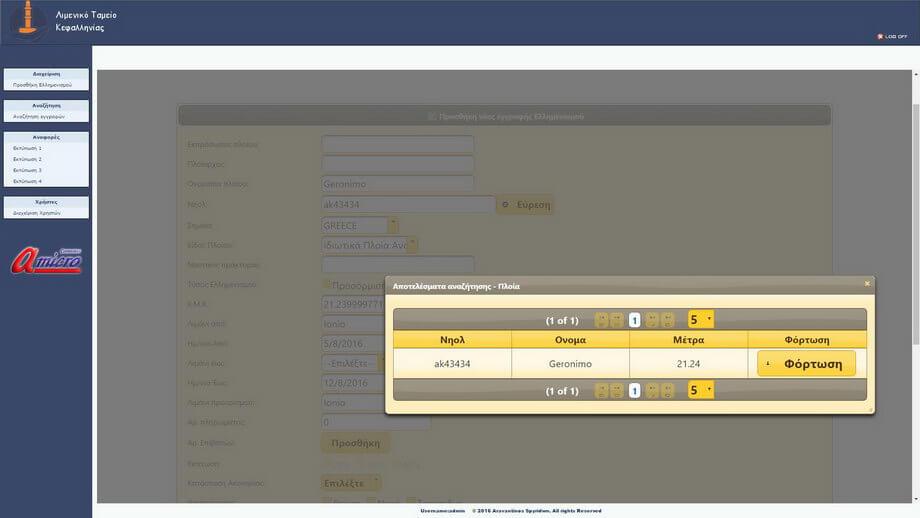The width and height of the screenshot is (920, 518).
Task: Go to last page in top paginator
Action: (668, 320)
